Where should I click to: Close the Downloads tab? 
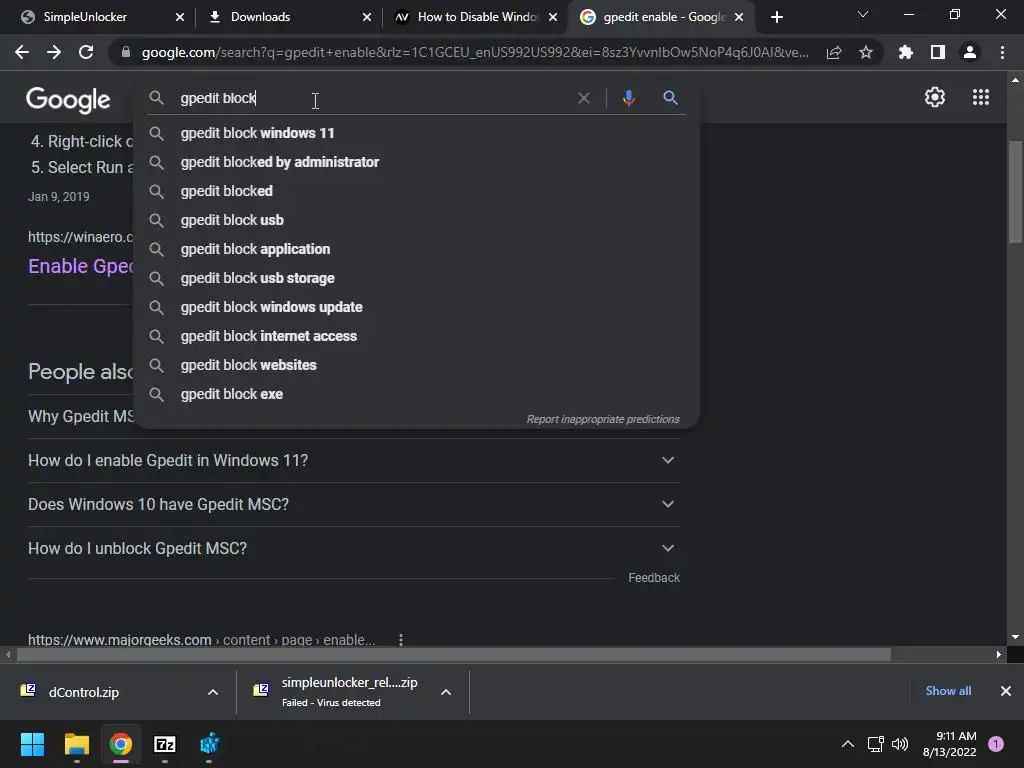(x=366, y=17)
